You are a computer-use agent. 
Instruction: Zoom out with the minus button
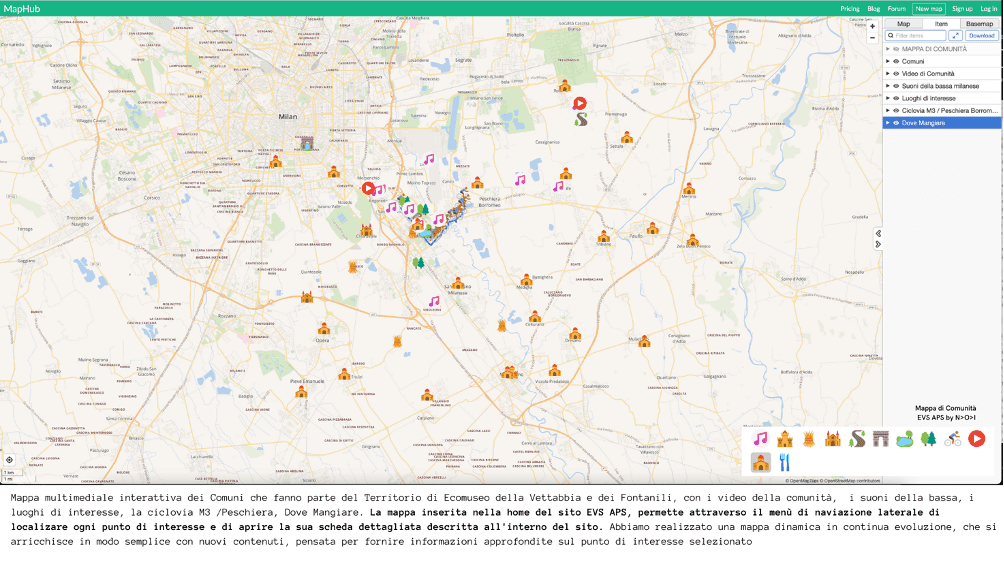coord(872,38)
